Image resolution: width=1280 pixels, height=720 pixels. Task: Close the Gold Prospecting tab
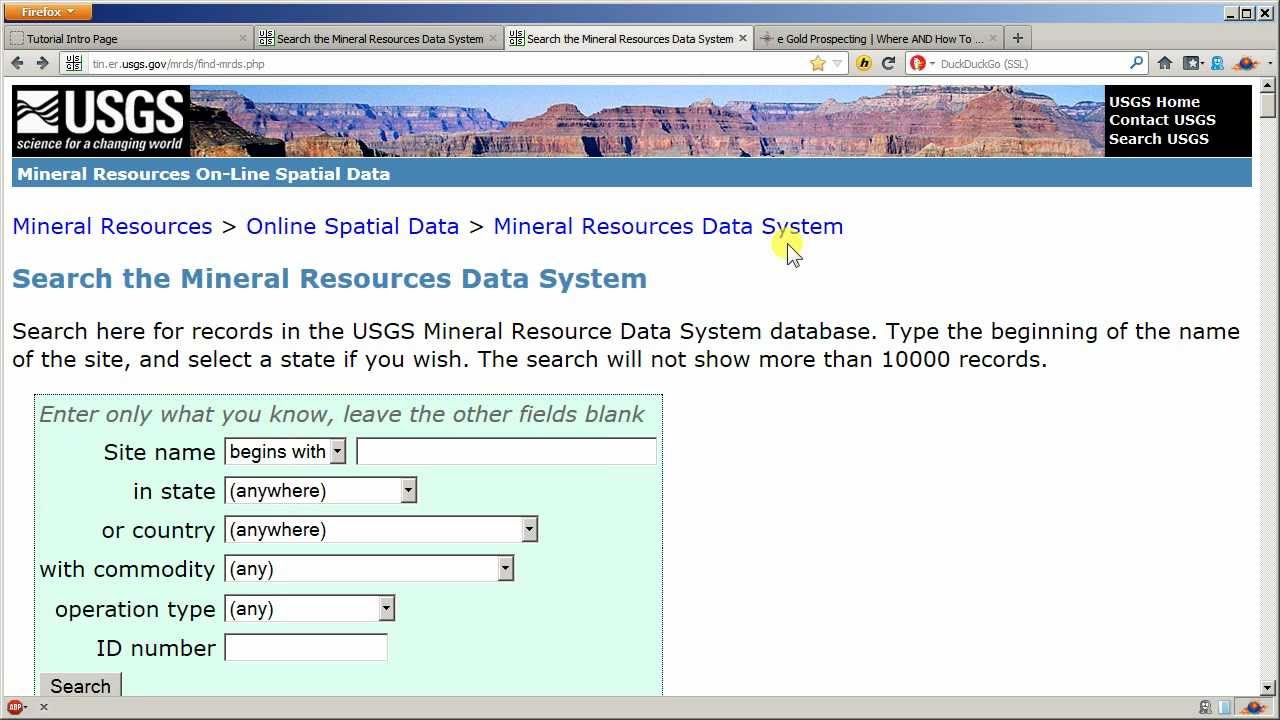point(993,38)
